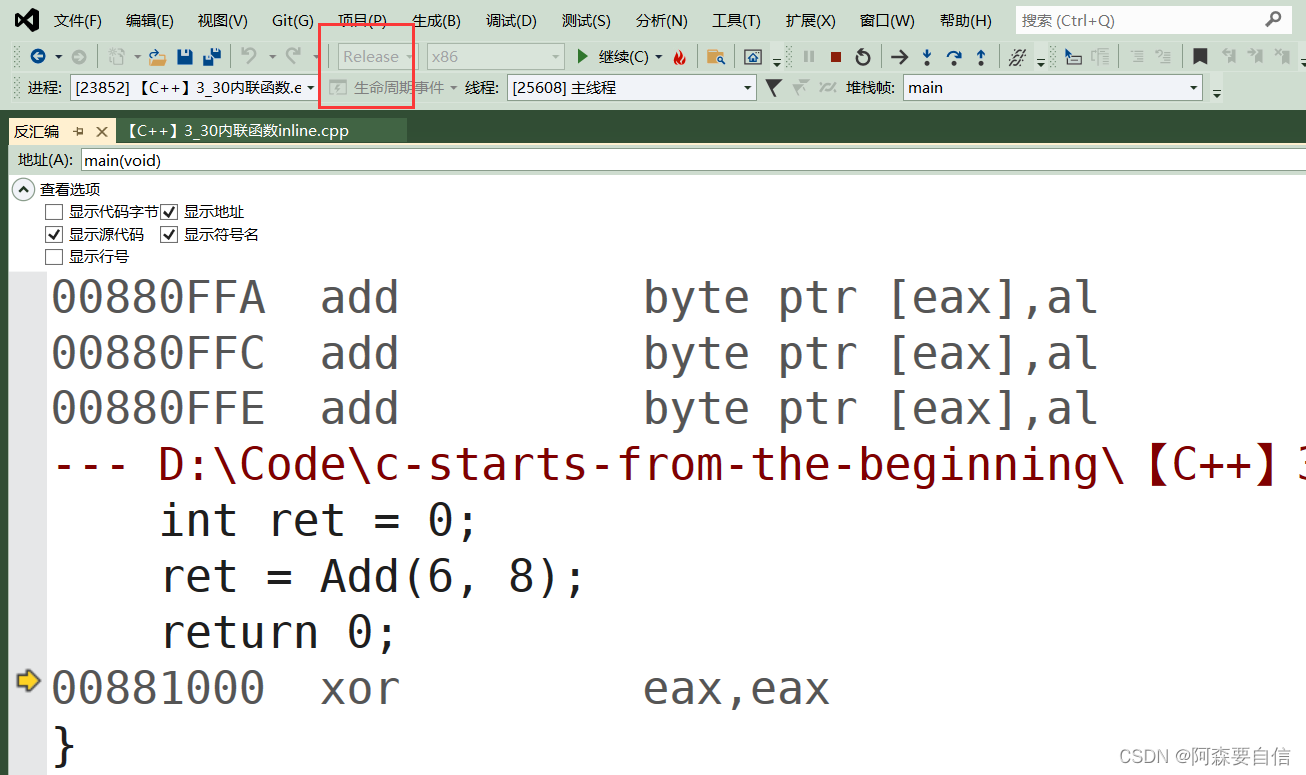Expand the 继续(C) dropdown arrow

coord(659,57)
